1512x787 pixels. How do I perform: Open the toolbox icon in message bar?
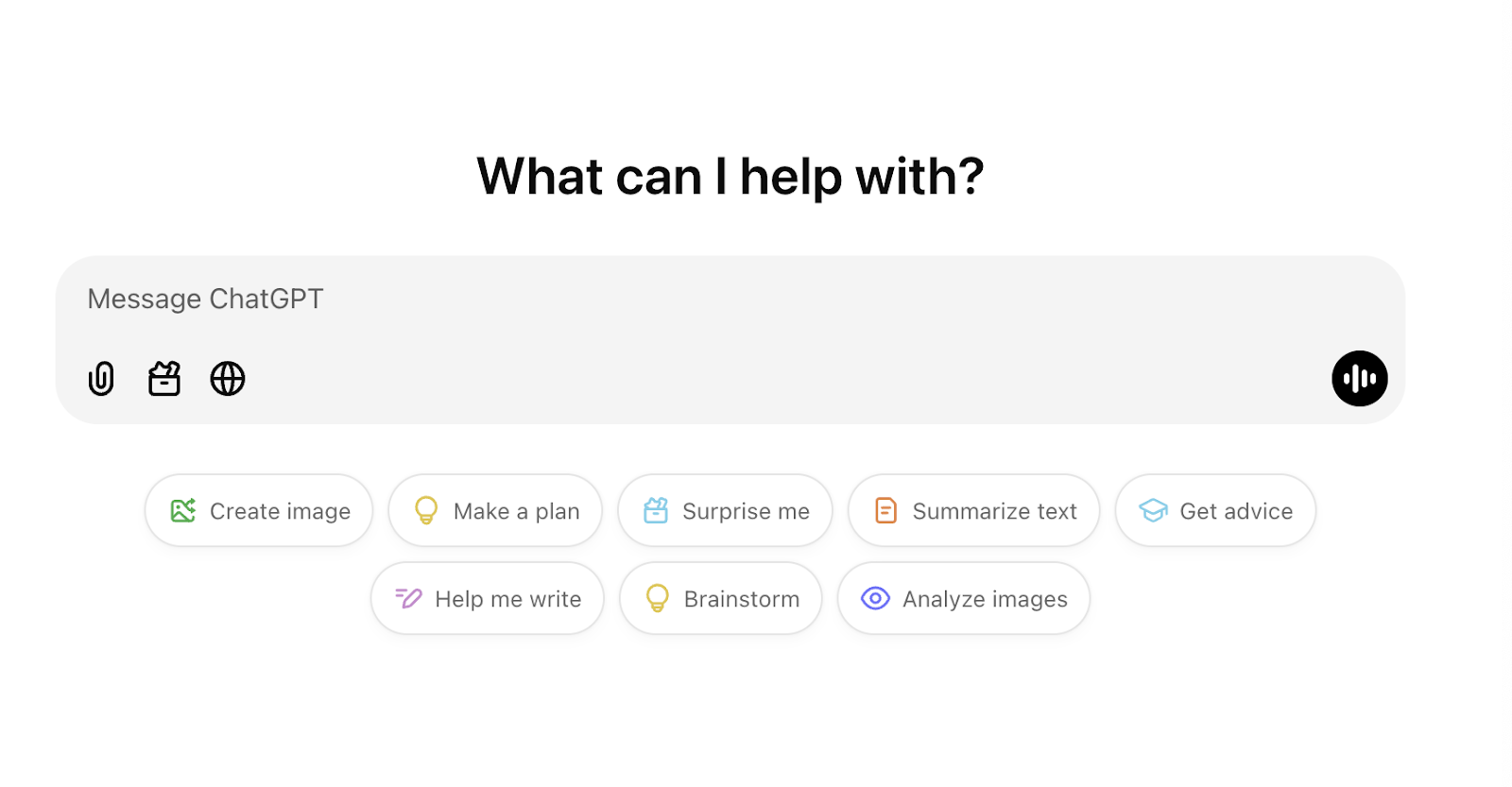pyautogui.click(x=164, y=379)
